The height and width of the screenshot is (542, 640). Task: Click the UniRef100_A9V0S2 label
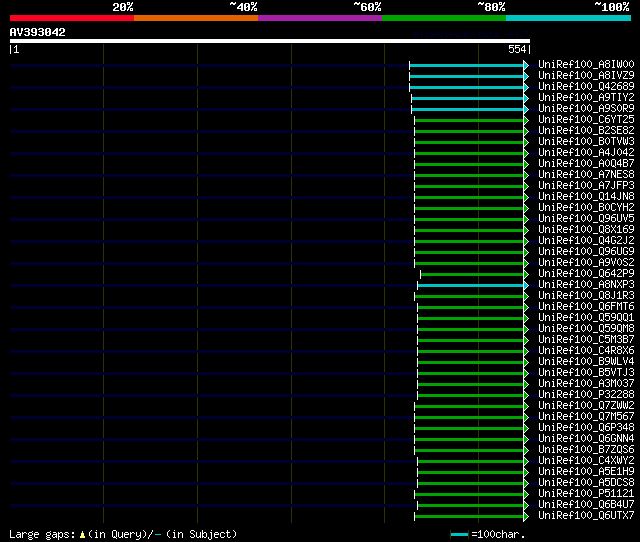coord(586,263)
